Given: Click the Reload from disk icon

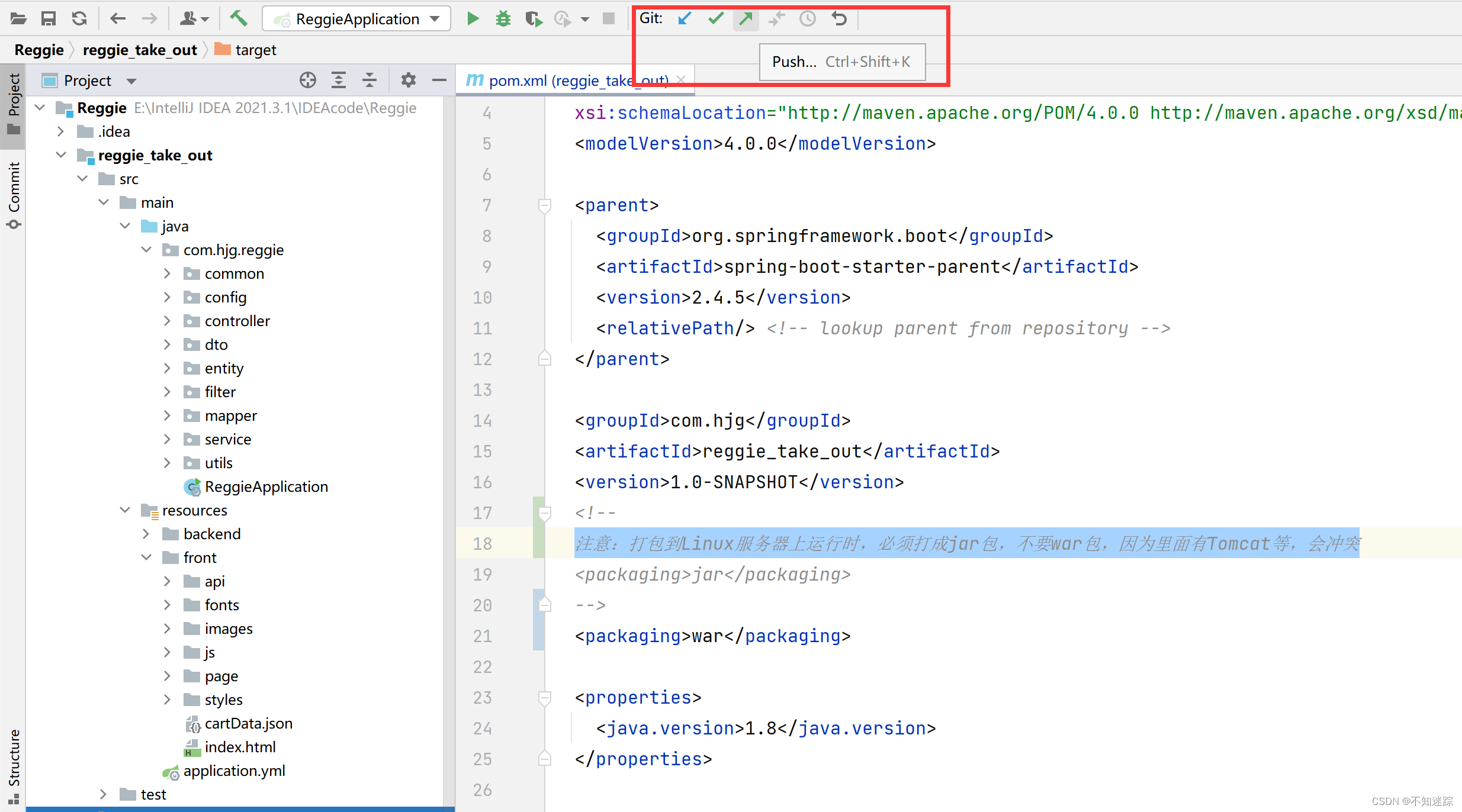Looking at the screenshot, I should [79, 19].
